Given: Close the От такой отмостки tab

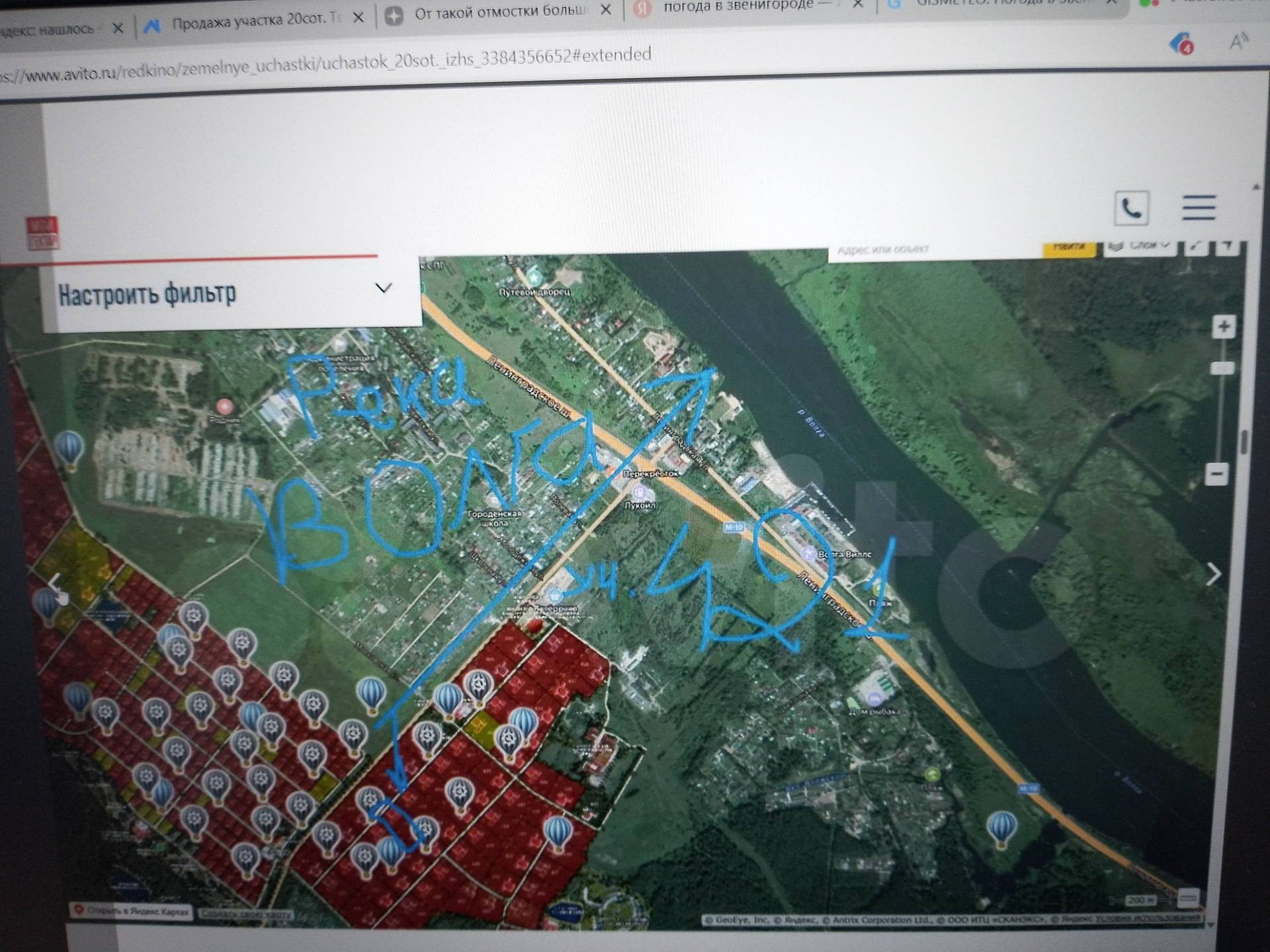Looking at the screenshot, I should [x=605, y=10].
